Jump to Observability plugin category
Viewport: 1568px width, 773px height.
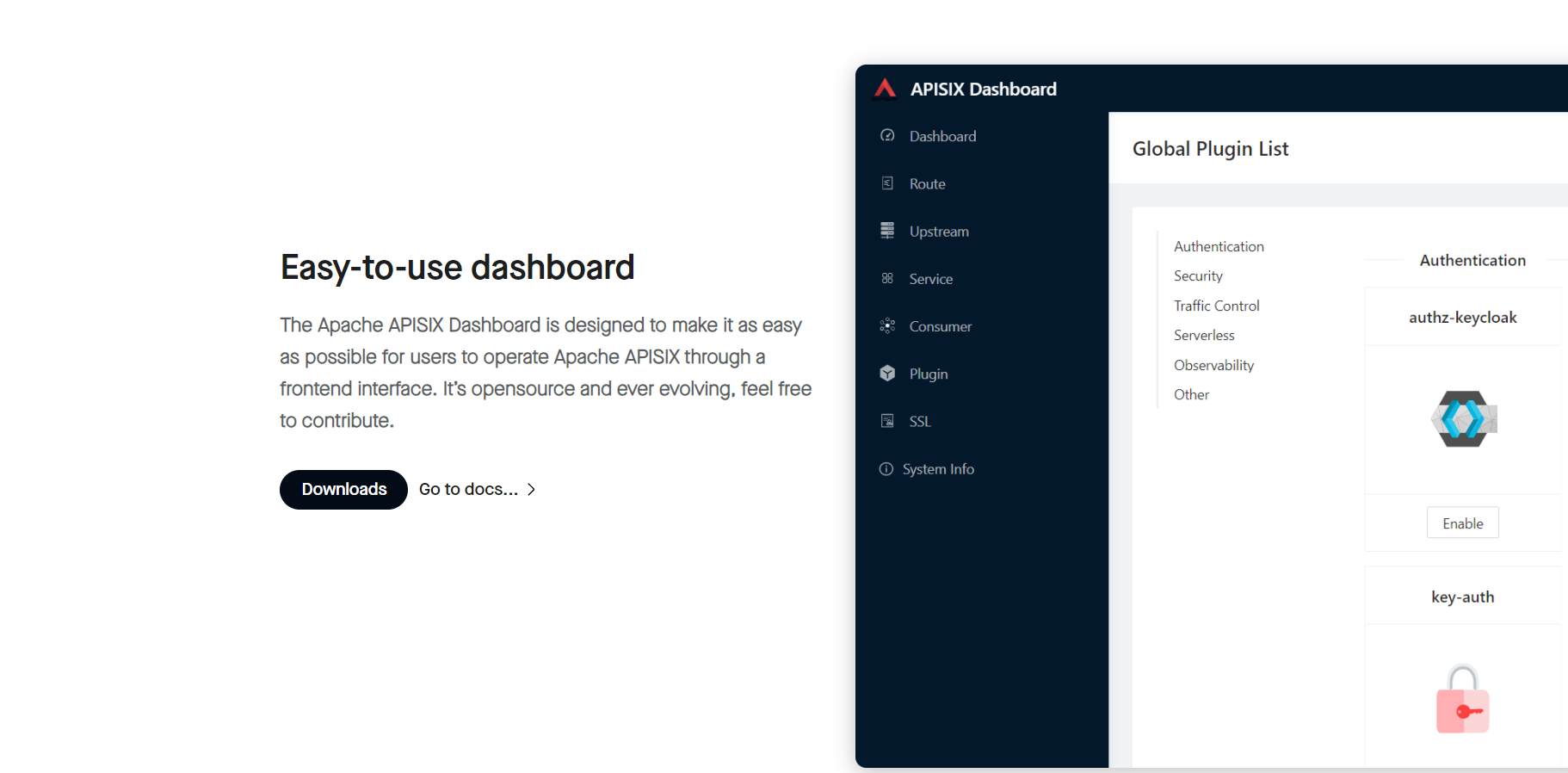click(x=1213, y=365)
